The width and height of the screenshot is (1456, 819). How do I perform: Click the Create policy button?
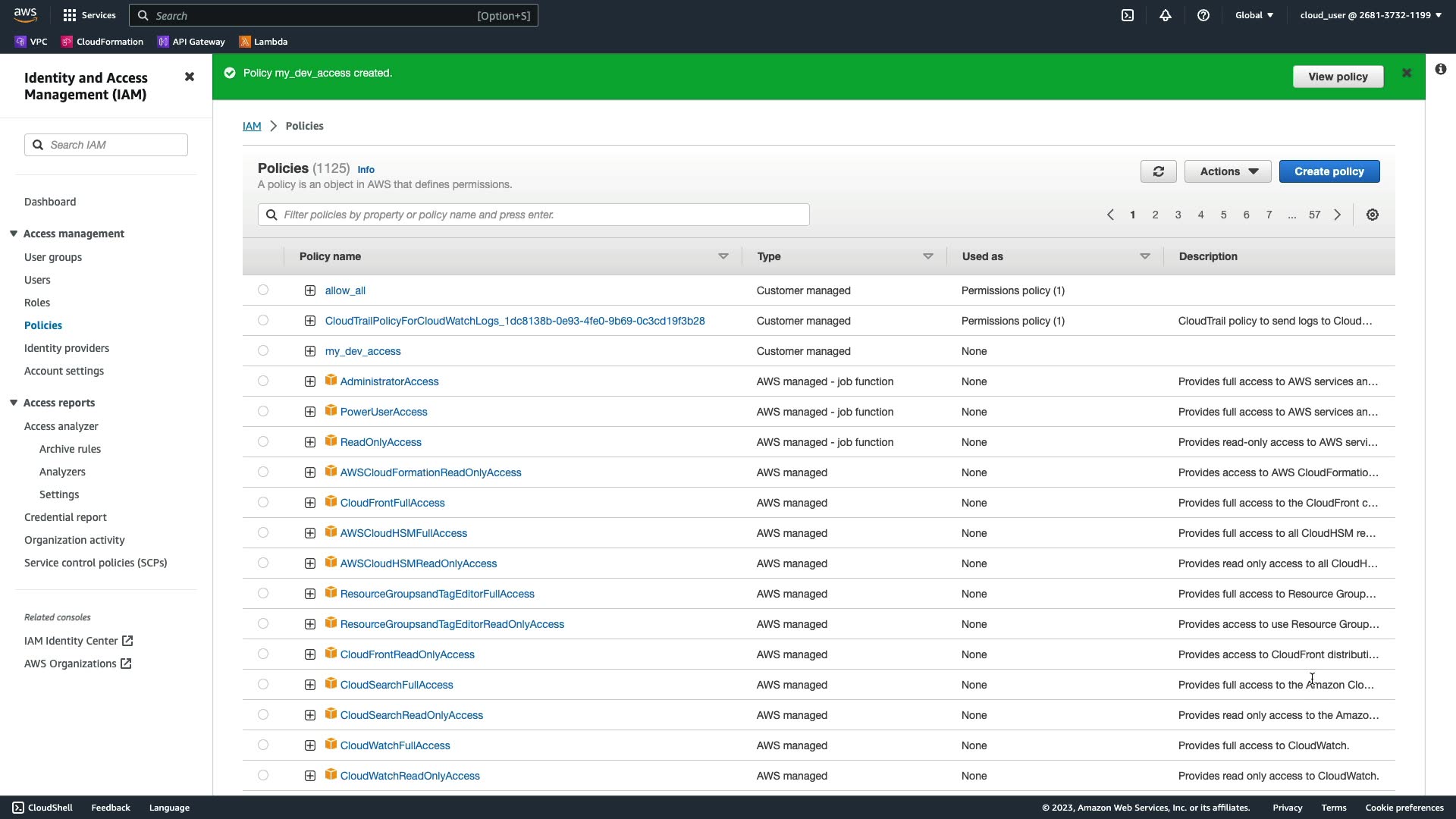[x=1329, y=171]
